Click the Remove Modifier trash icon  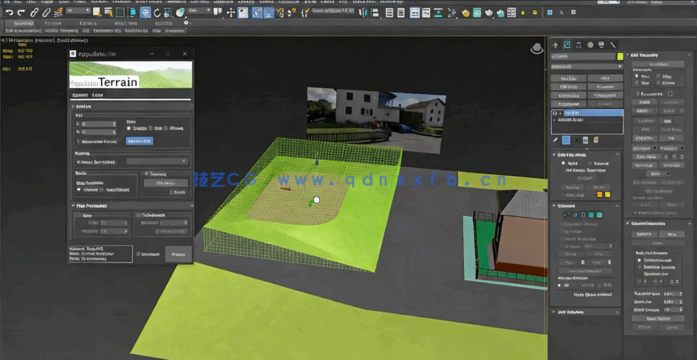pyautogui.click(x=586, y=140)
